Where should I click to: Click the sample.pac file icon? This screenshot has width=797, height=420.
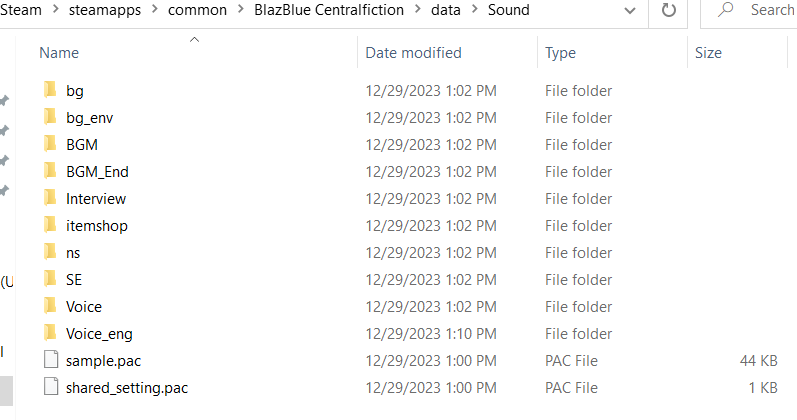(x=50, y=361)
